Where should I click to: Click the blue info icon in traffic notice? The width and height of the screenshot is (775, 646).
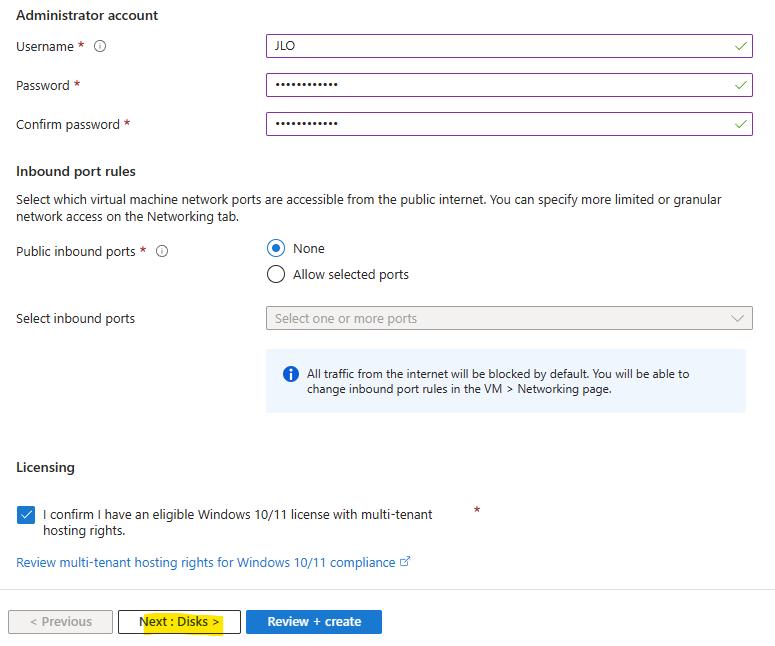[x=291, y=374]
